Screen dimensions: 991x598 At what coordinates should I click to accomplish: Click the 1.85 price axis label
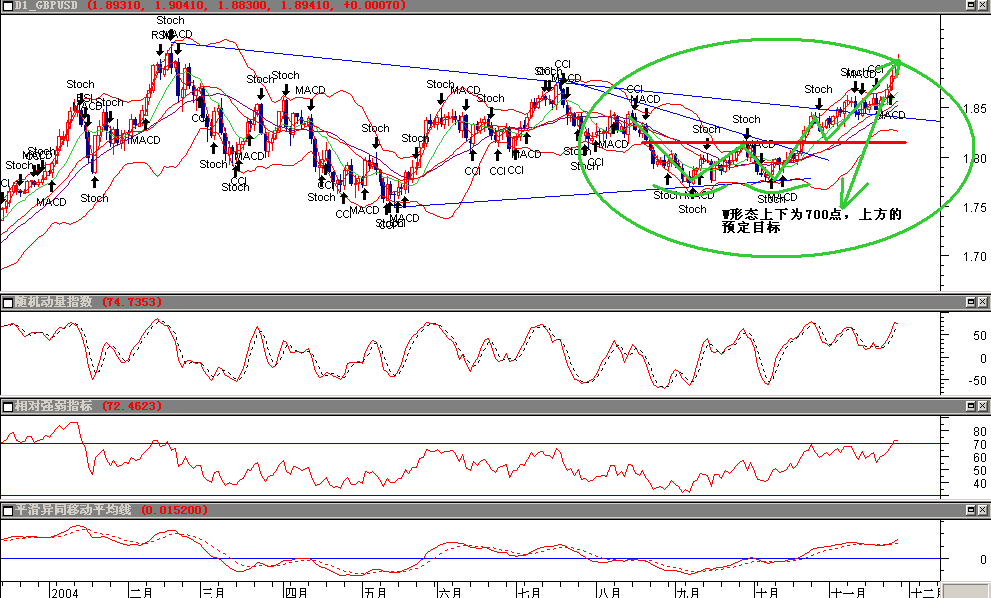[x=974, y=109]
